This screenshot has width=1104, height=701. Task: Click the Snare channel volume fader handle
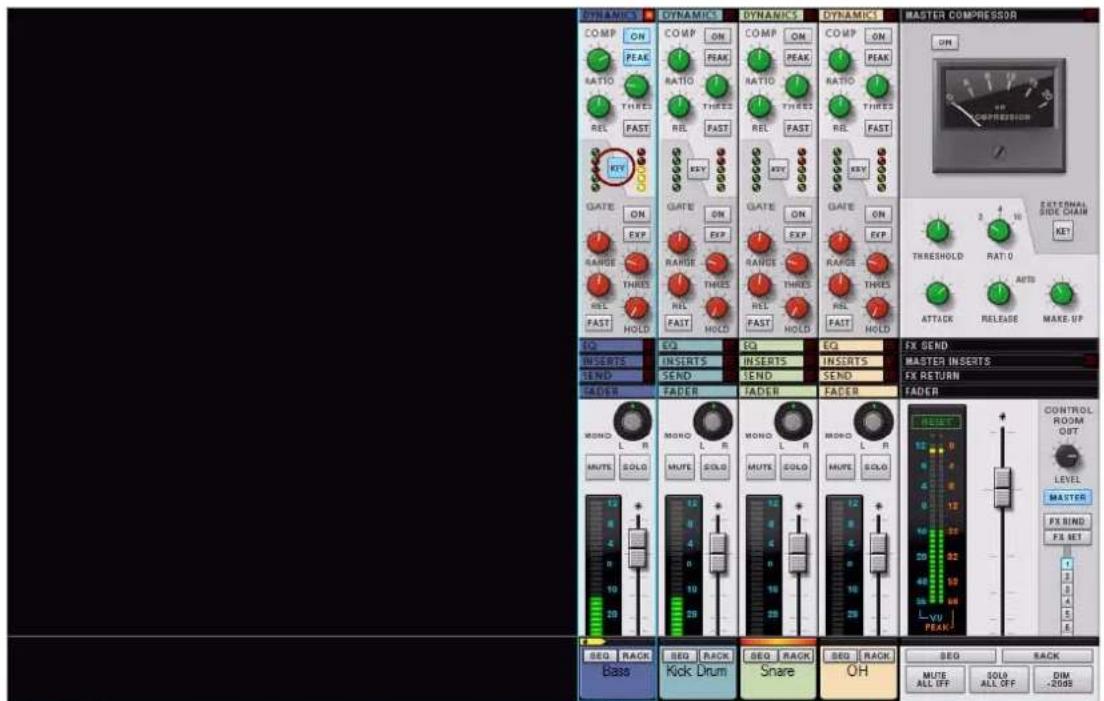click(798, 552)
